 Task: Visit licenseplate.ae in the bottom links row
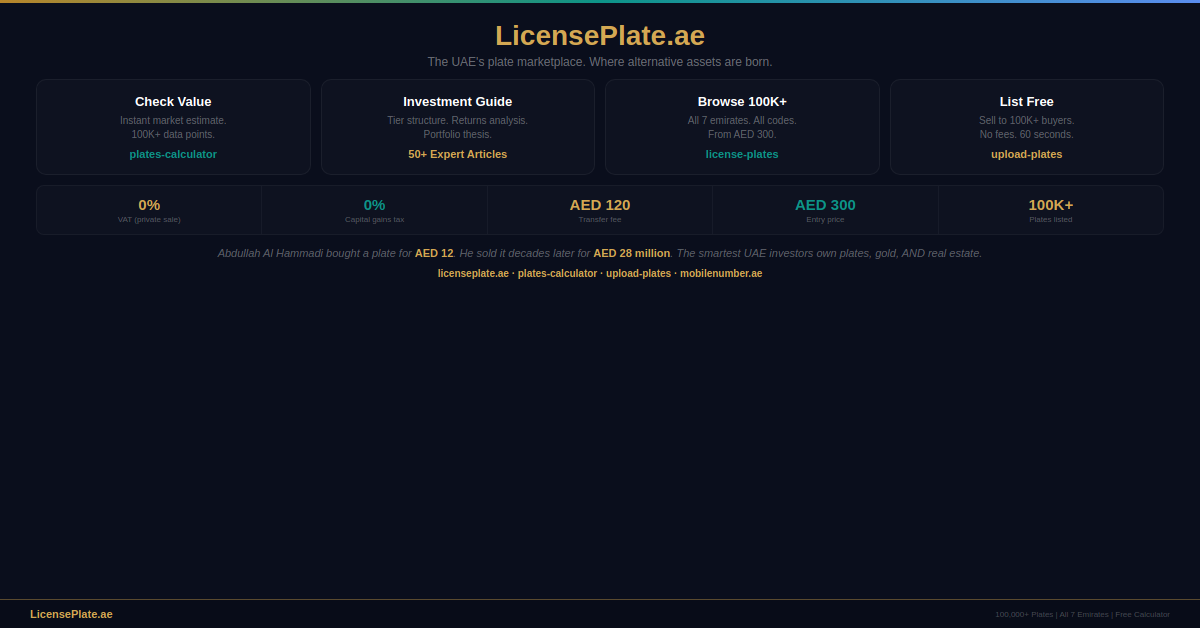point(473,274)
